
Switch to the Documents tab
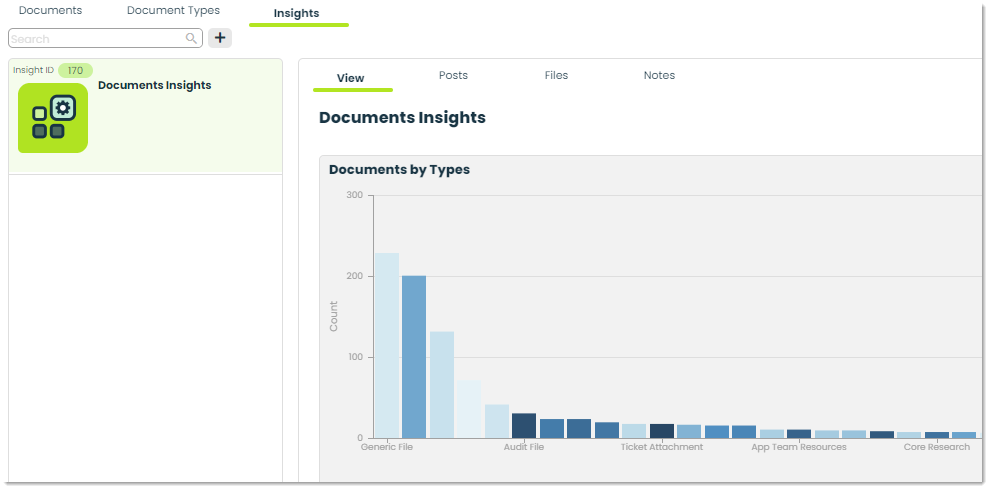51,11
